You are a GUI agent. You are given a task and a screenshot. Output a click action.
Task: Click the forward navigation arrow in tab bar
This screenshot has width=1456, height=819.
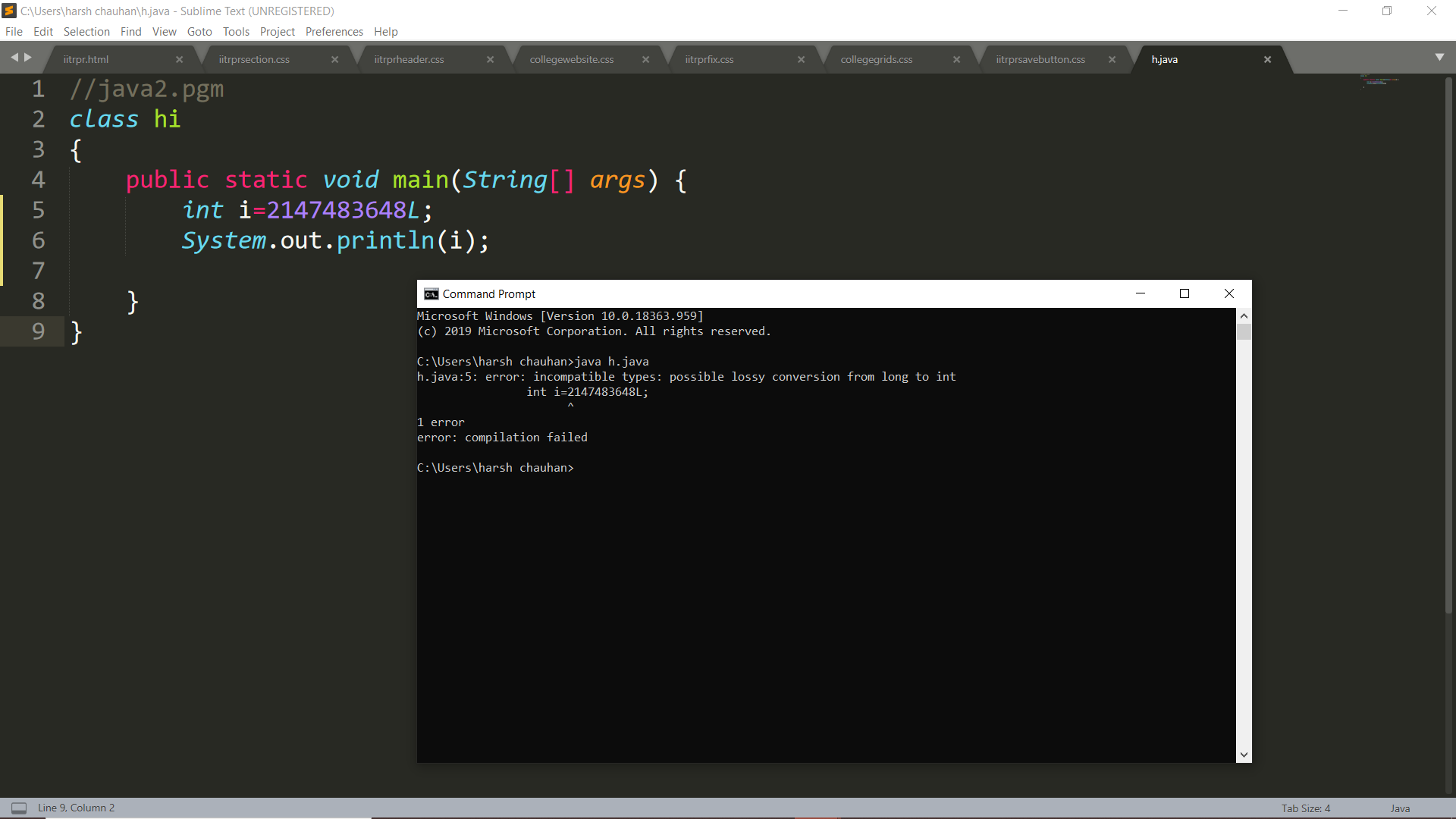28,58
